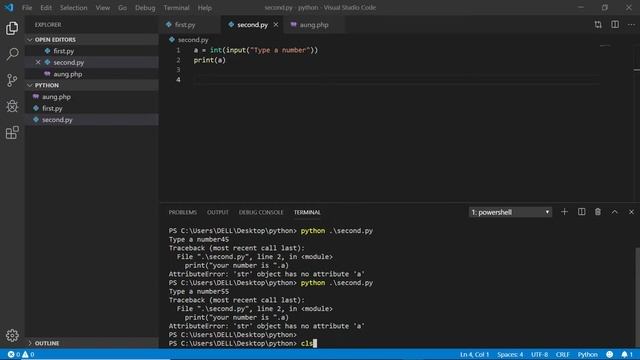Select second.py in PYTHON folder
Image resolution: width=640 pixels, height=360 pixels.
coord(92,120)
